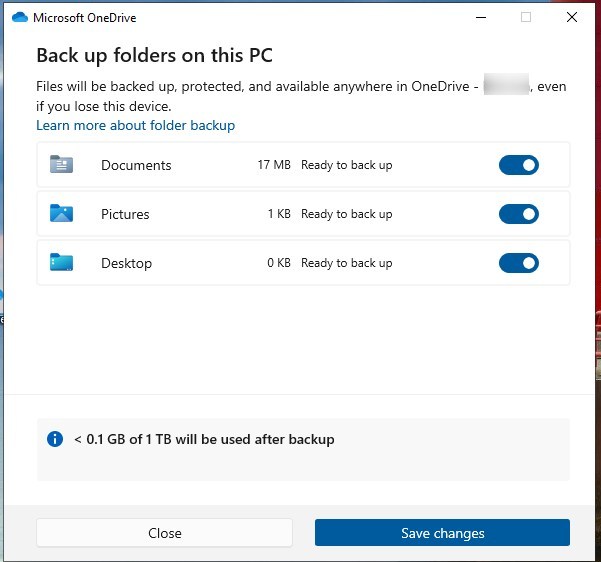The height and width of the screenshot is (562, 601).
Task: Select the Pictures folder name label
Action: (125, 214)
